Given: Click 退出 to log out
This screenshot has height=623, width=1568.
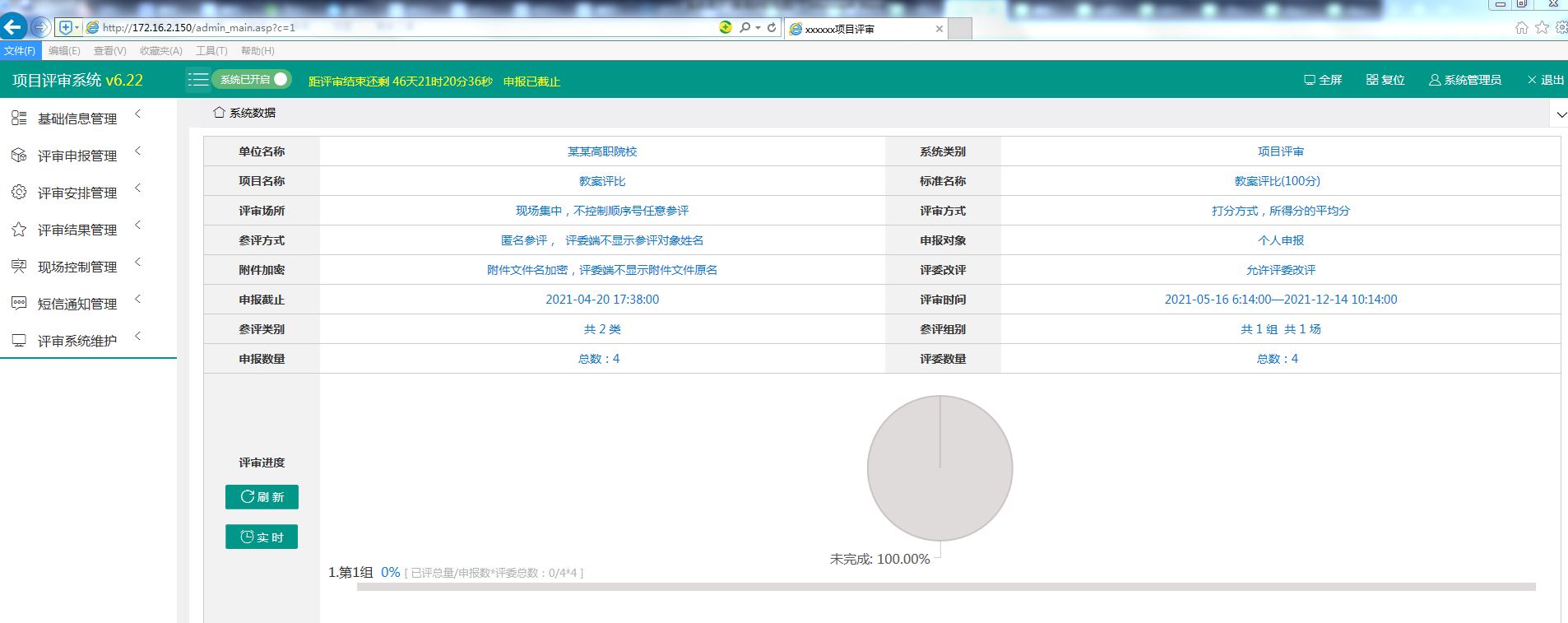Looking at the screenshot, I should 1546,80.
